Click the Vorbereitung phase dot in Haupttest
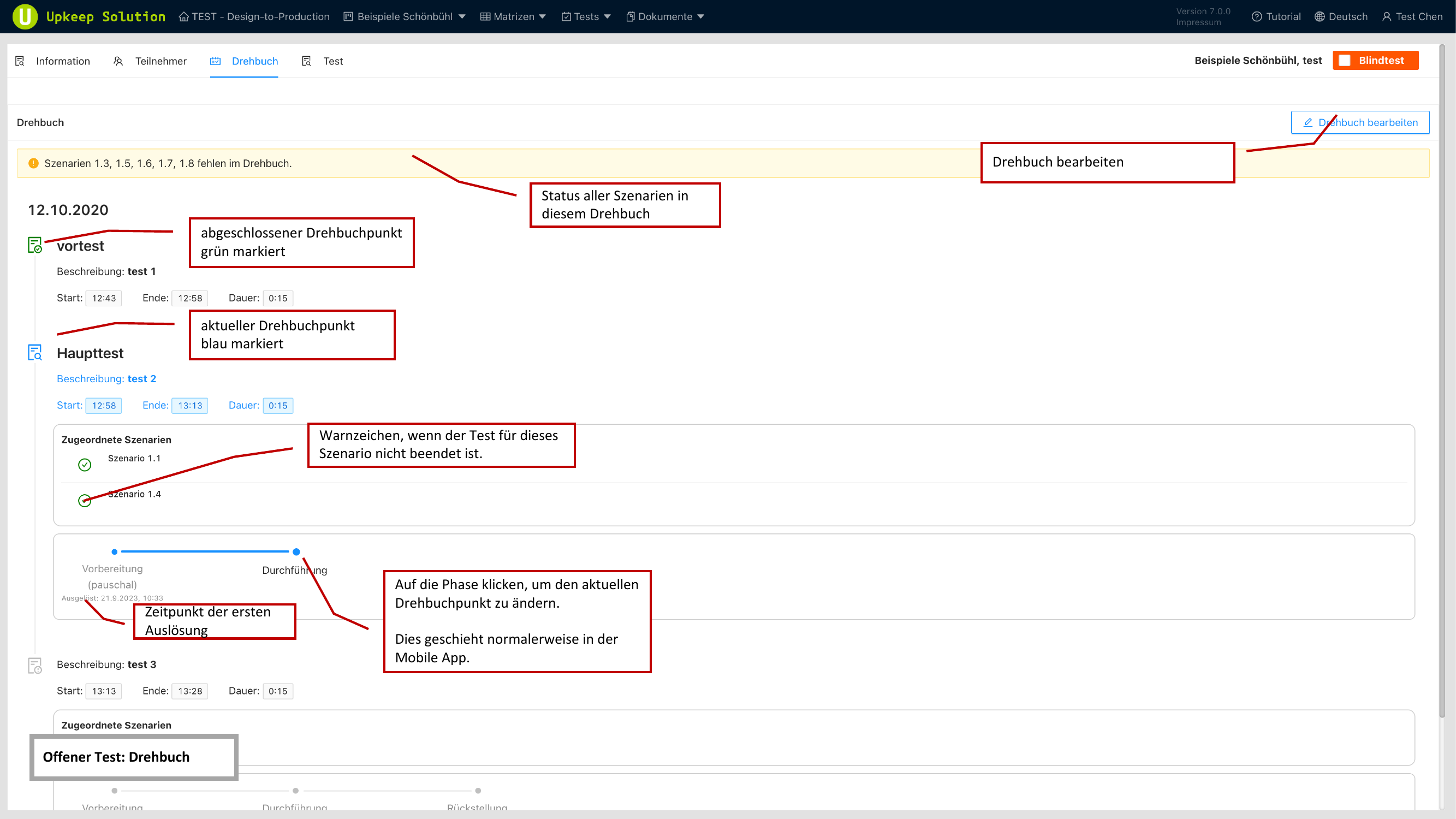The image size is (1456, 819). coord(115,551)
